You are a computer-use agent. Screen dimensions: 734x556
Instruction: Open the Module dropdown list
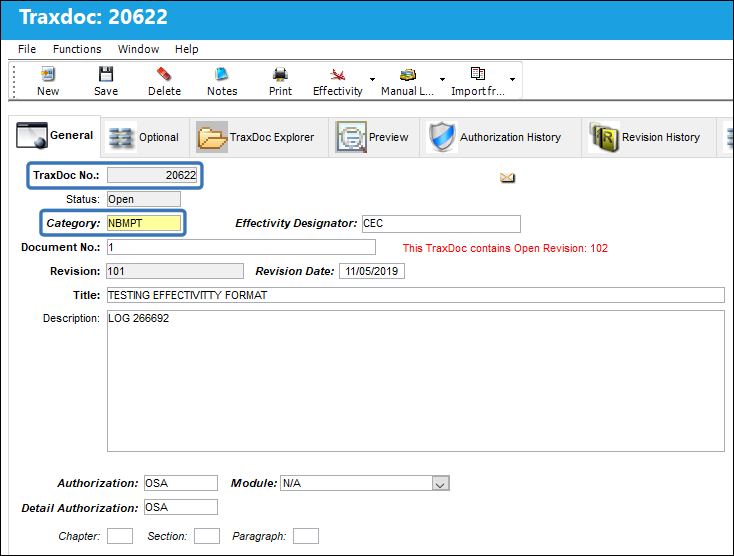pyautogui.click(x=440, y=483)
